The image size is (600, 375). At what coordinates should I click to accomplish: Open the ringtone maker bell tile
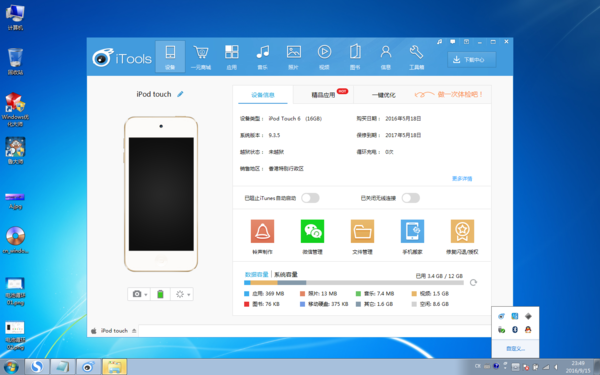(x=262, y=231)
